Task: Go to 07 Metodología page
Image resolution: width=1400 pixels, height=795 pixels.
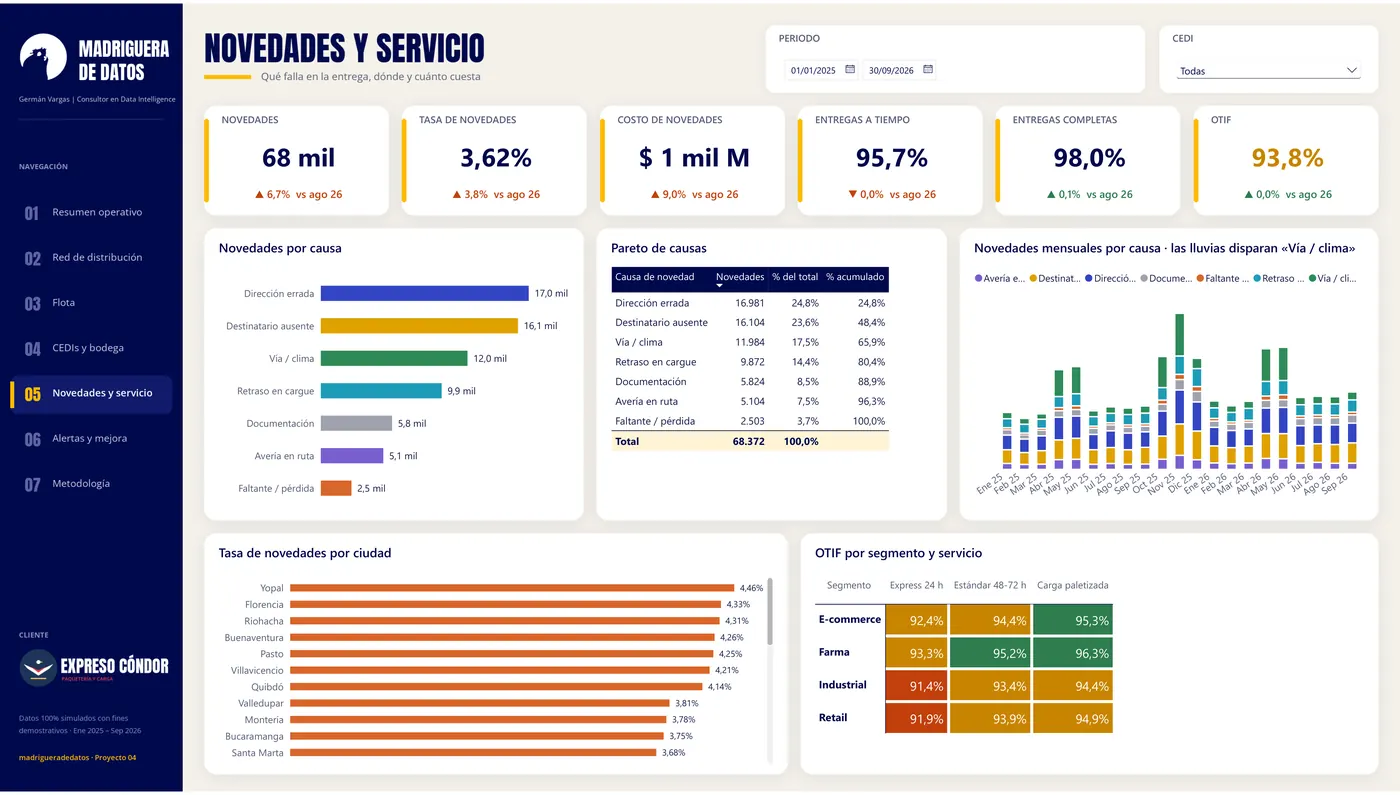Action: pos(91,484)
